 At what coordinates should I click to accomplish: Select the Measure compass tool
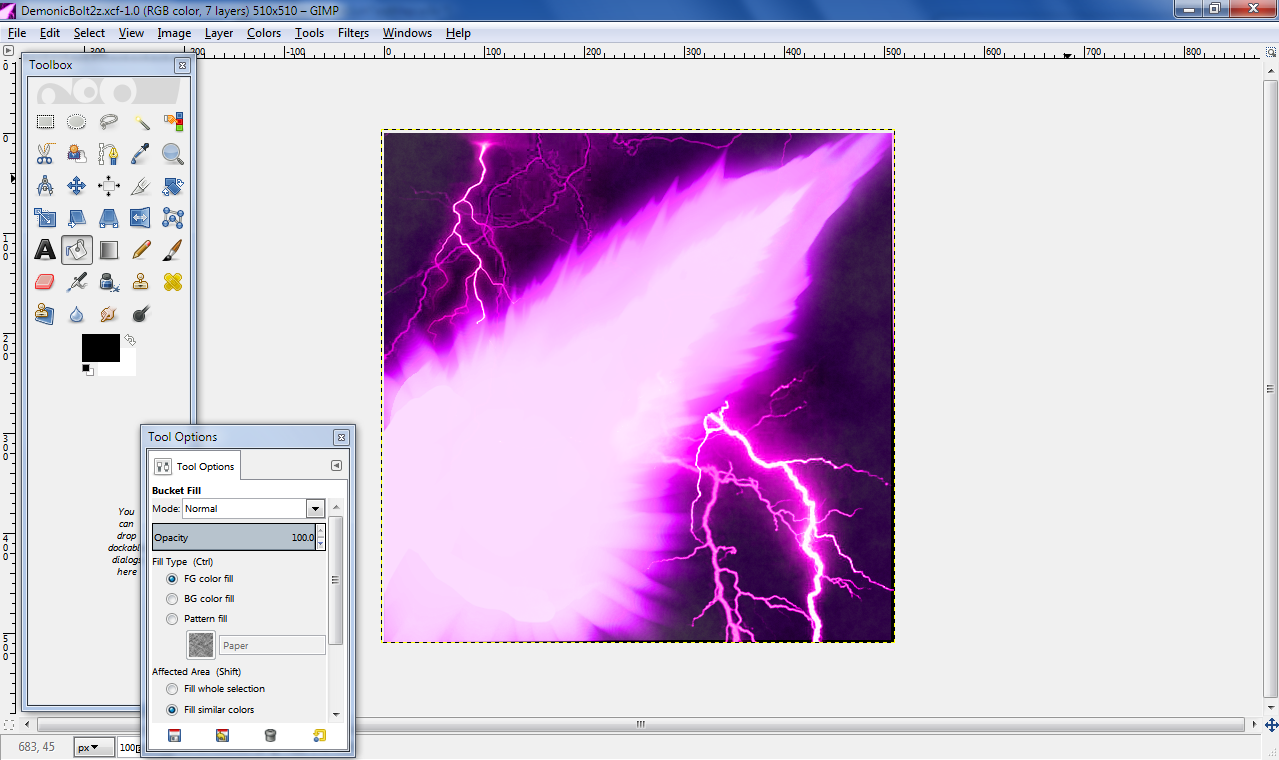click(45, 186)
